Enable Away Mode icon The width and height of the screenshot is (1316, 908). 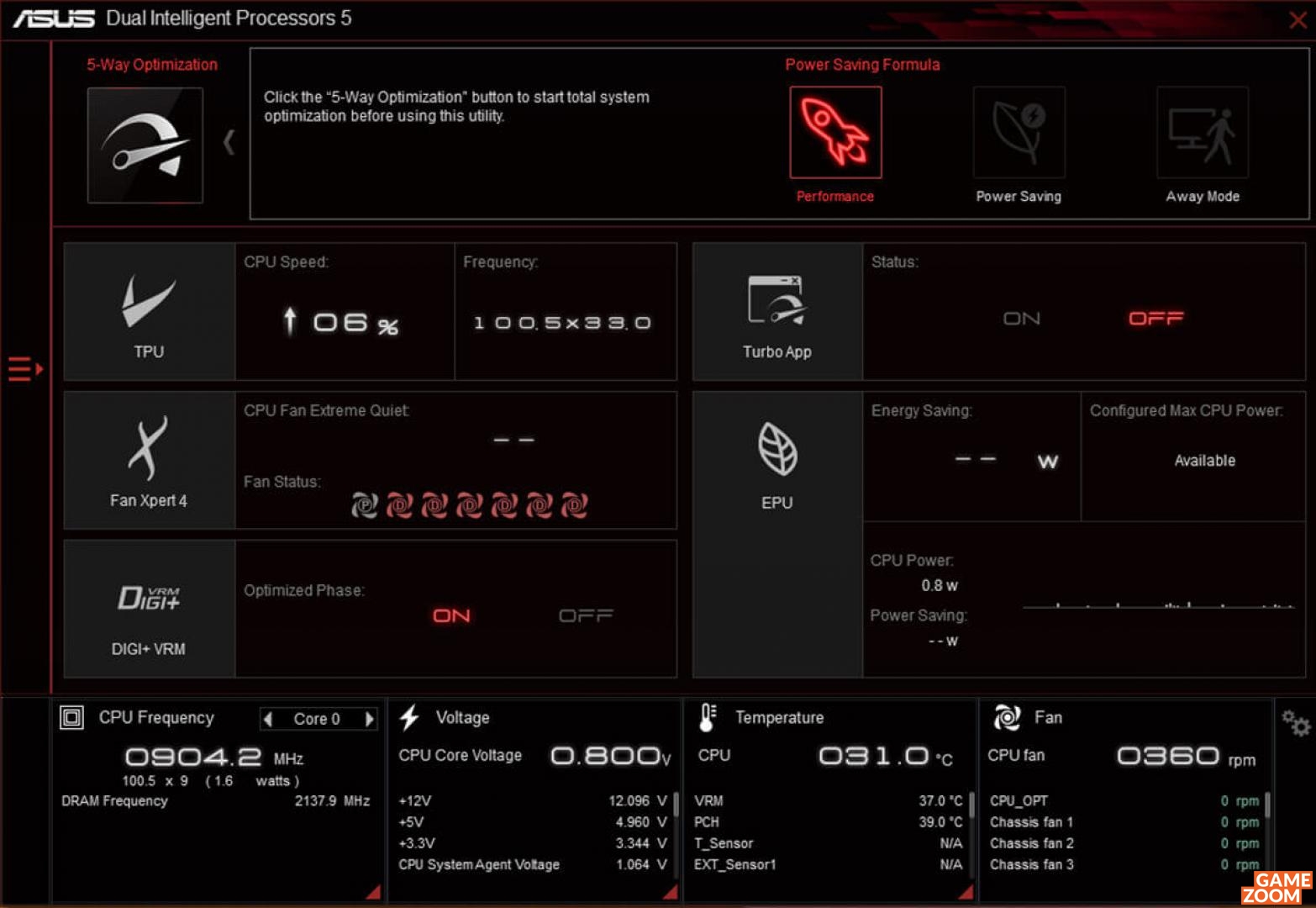[x=1203, y=132]
